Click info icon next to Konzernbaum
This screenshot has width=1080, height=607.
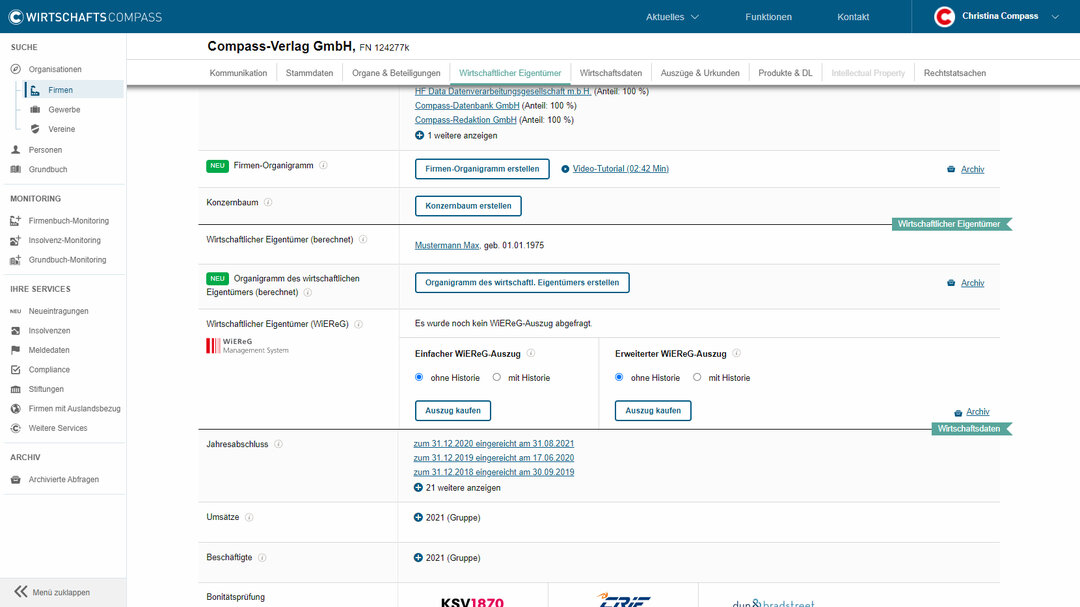[x=268, y=203]
